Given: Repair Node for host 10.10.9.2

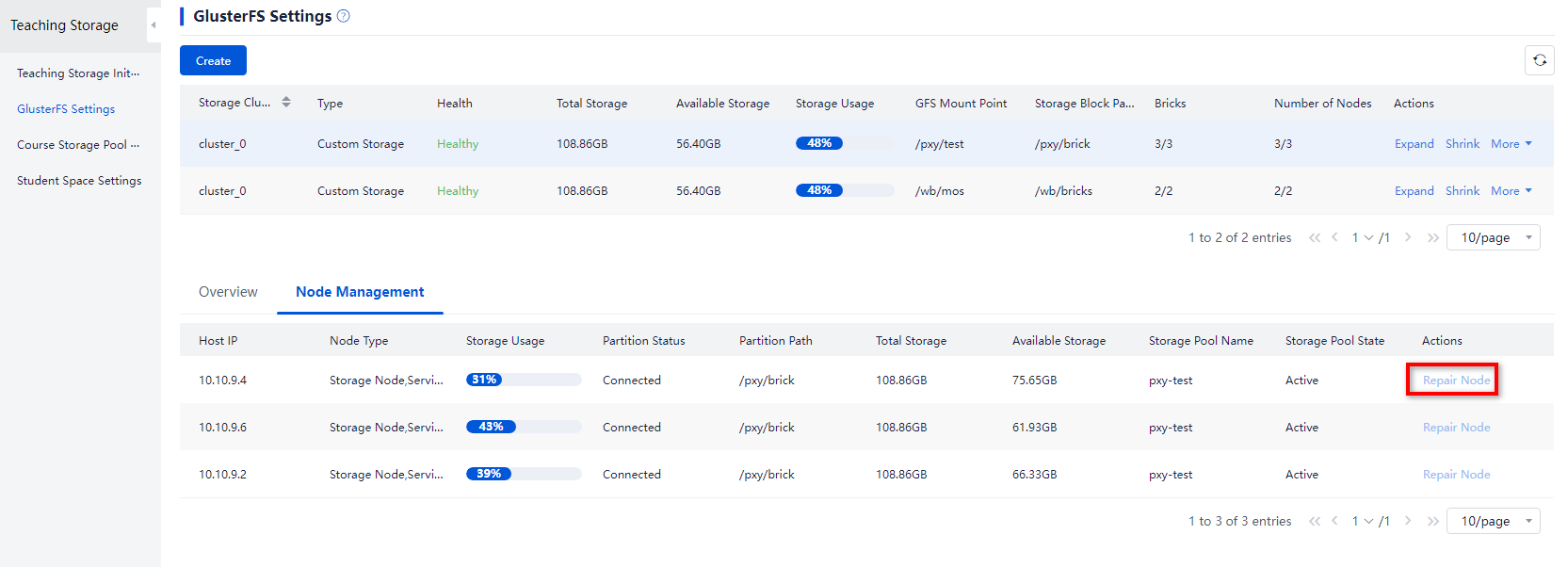Looking at the screenshot, I should coord(1456,475).
